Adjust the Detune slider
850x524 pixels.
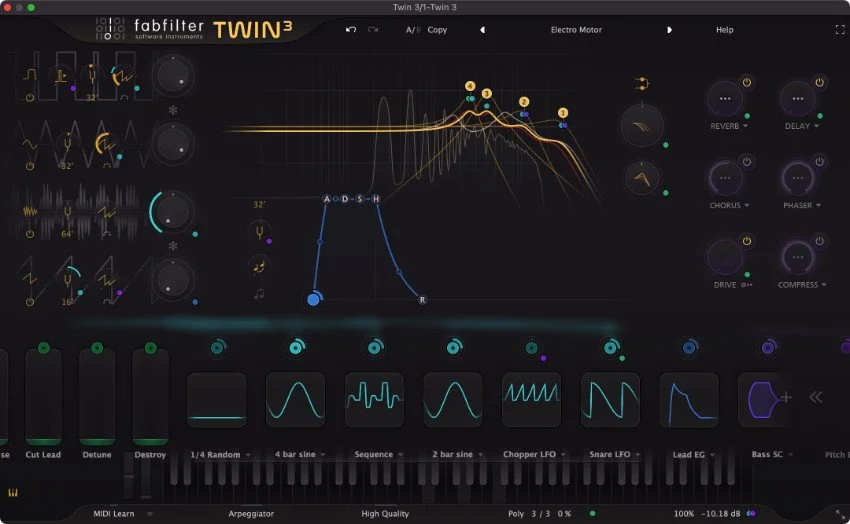[97, 397]
